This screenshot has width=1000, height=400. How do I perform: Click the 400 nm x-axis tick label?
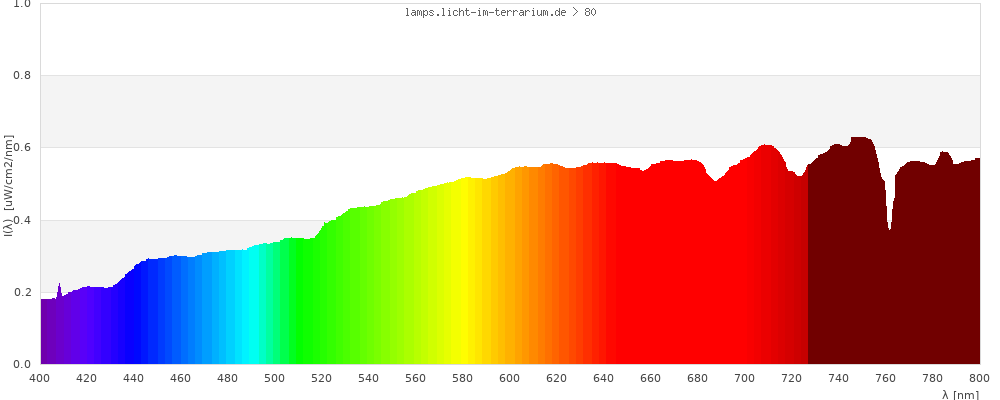[x=40, y=378]
